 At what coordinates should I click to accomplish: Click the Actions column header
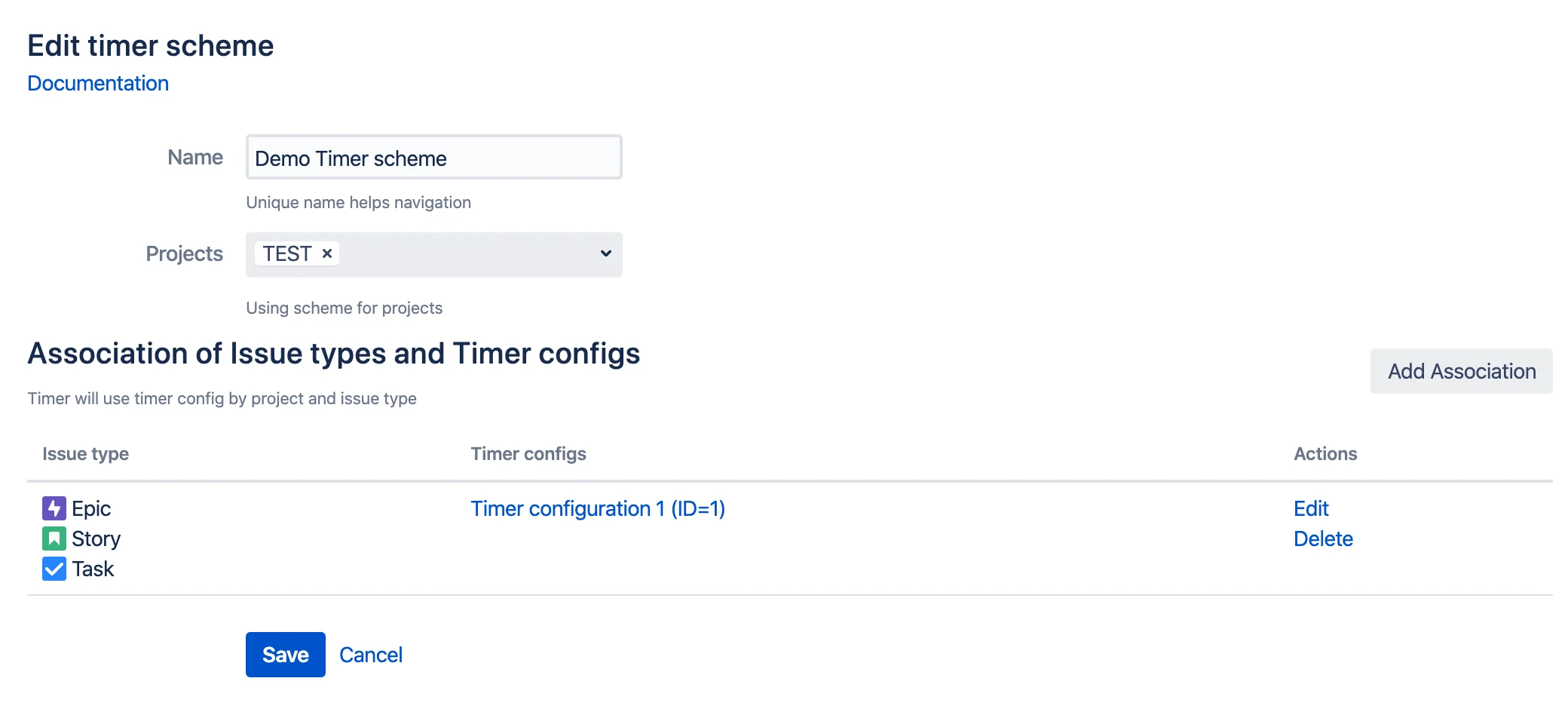[1325, 454]
